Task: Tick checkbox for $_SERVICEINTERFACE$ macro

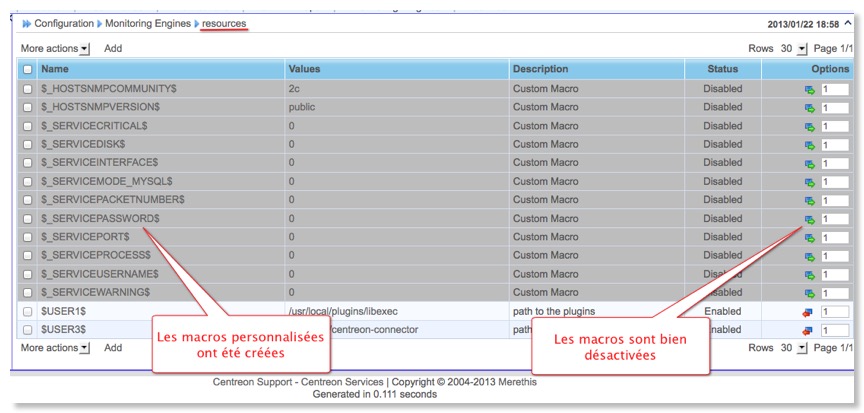Action: click(28, 163)
